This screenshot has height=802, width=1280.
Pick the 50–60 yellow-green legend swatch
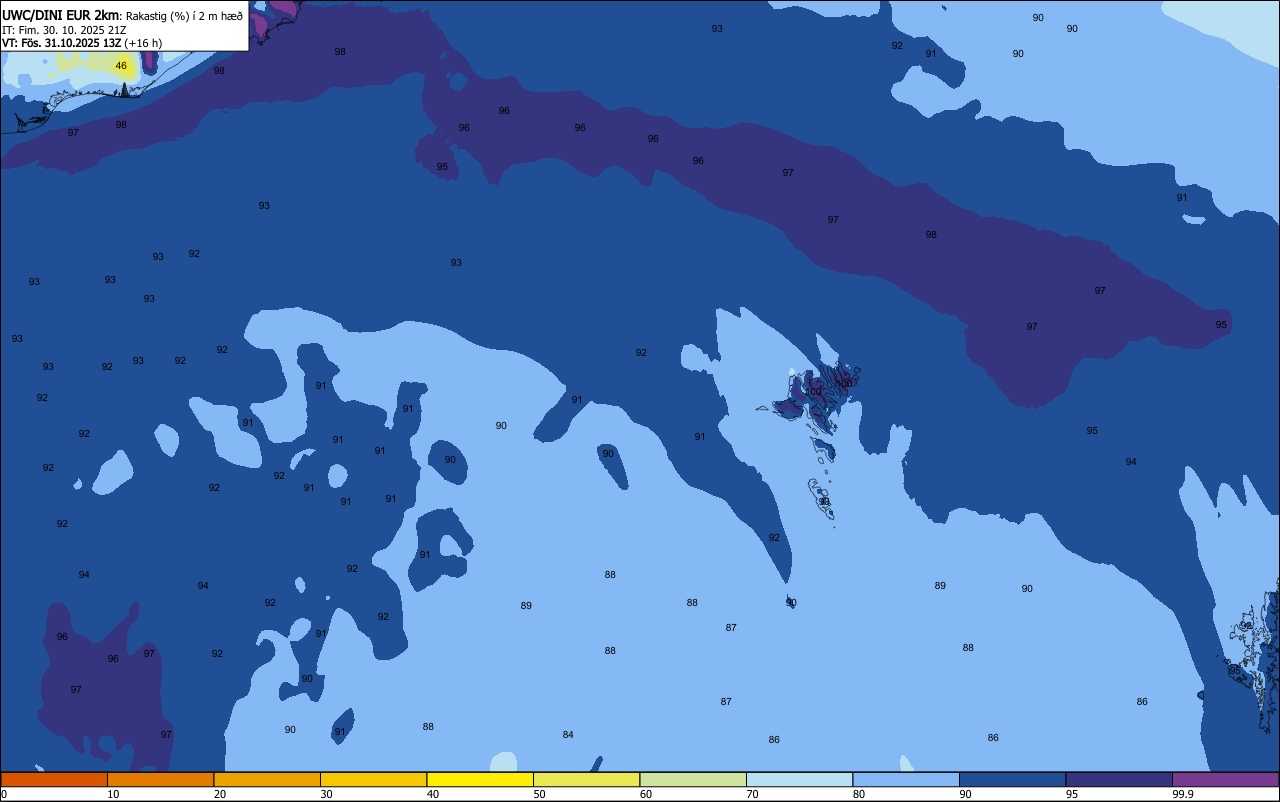586,779
